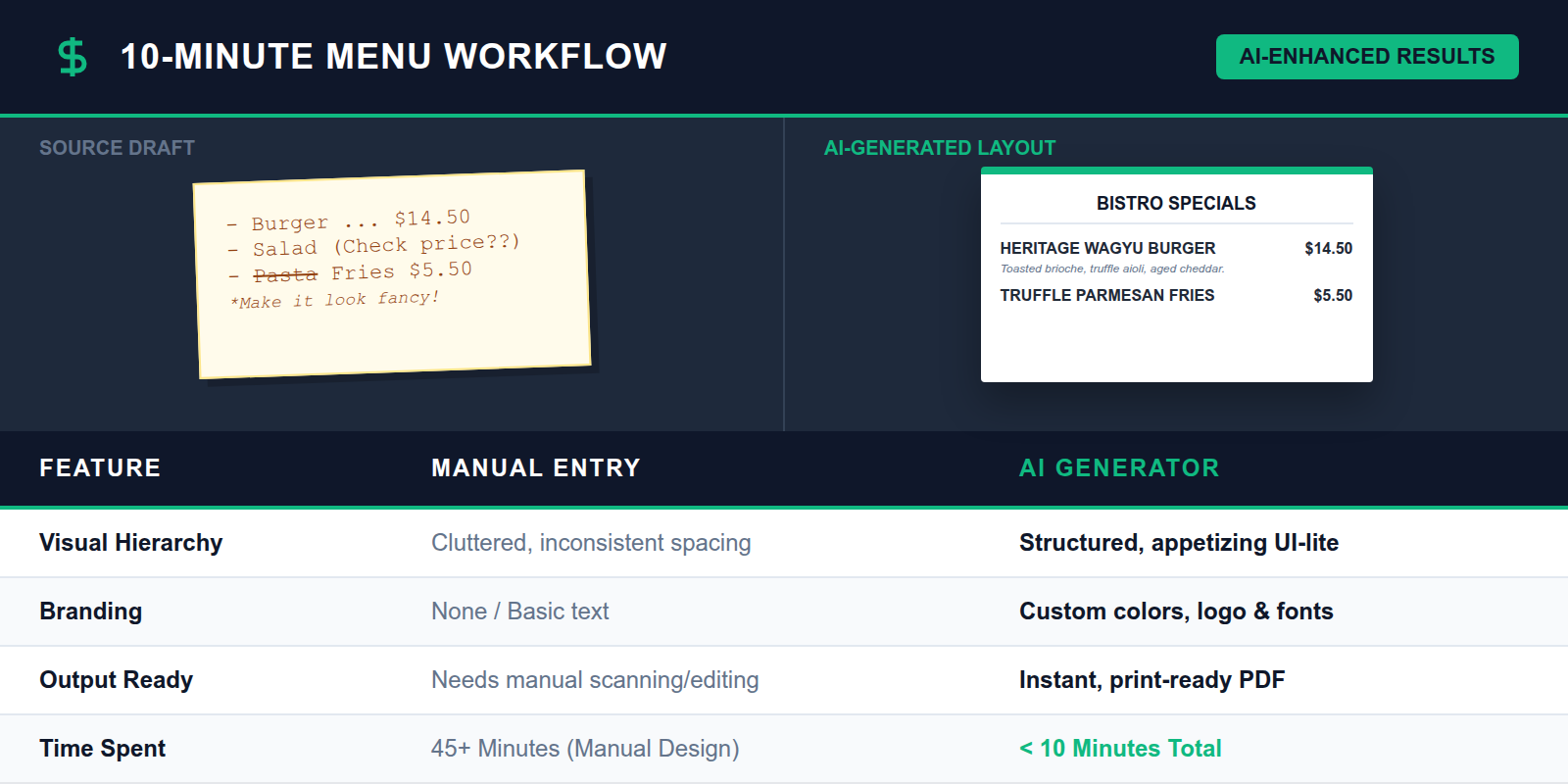
Task: Click 'Custom colors, logo & fonts' cell
Action: point(1176,612)
